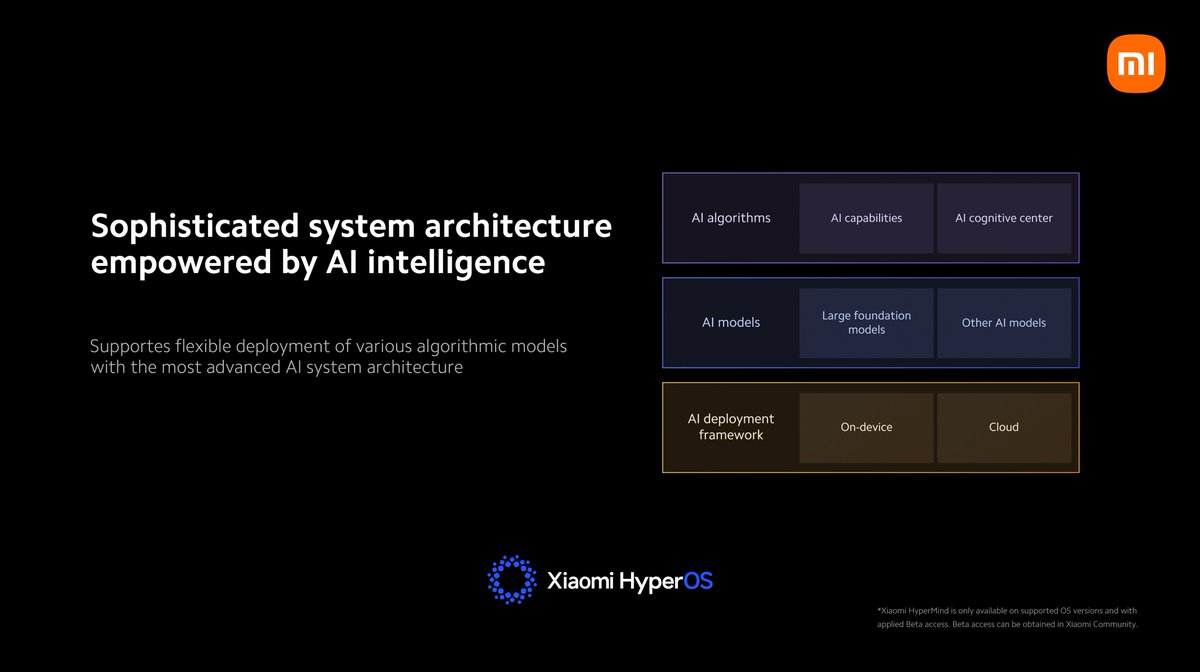This screenshot has width=1200, height=672.
Task: Click the orange Mi logo
Action: (1136, 64)
